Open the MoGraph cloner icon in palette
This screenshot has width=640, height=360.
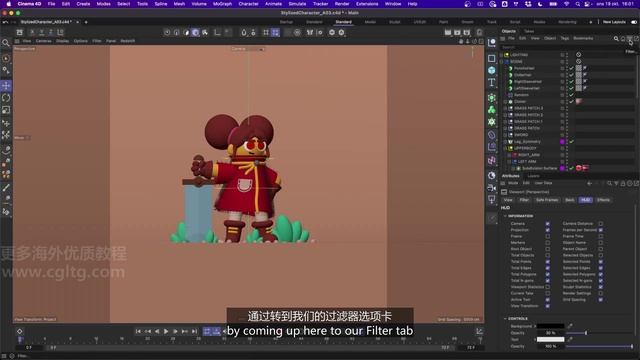[492, 109]
